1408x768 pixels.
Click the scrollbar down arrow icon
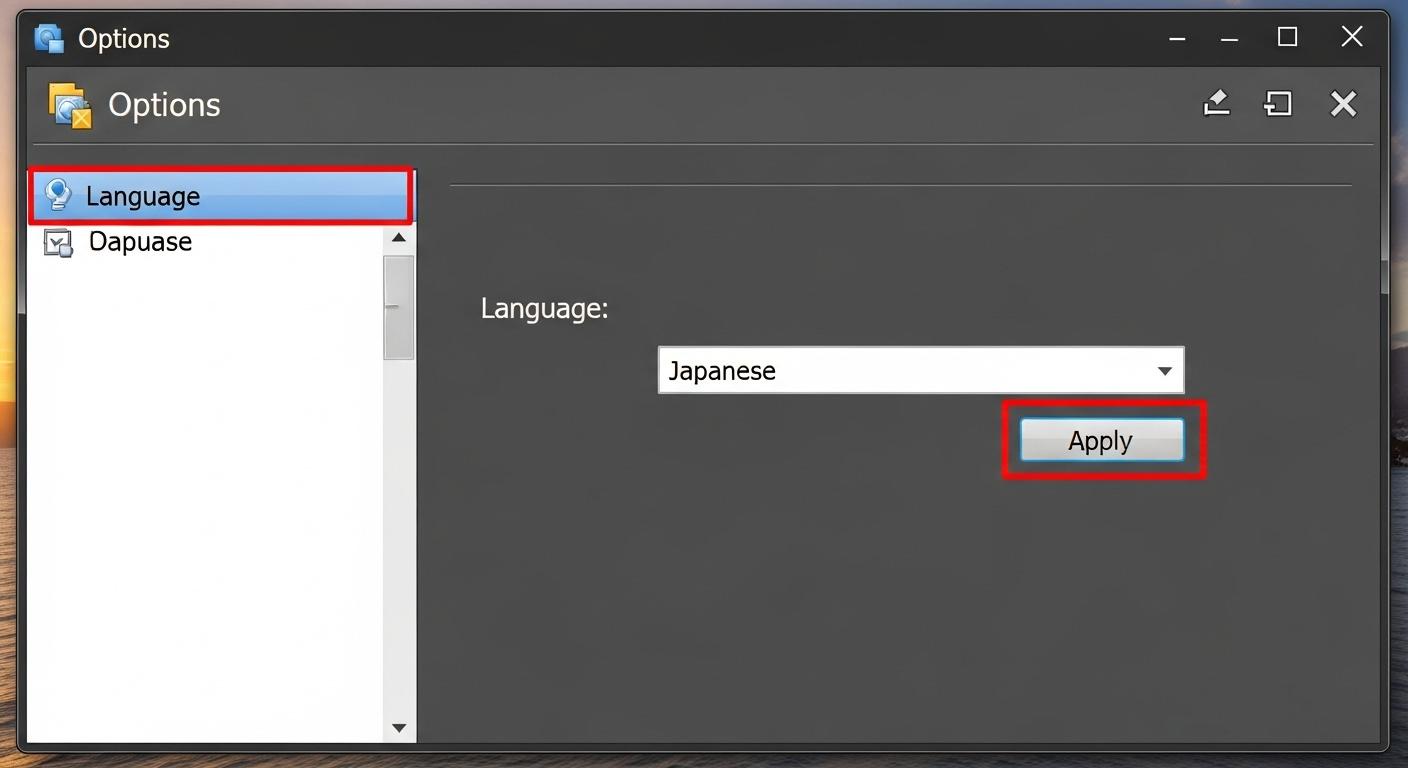pos(397,727)
